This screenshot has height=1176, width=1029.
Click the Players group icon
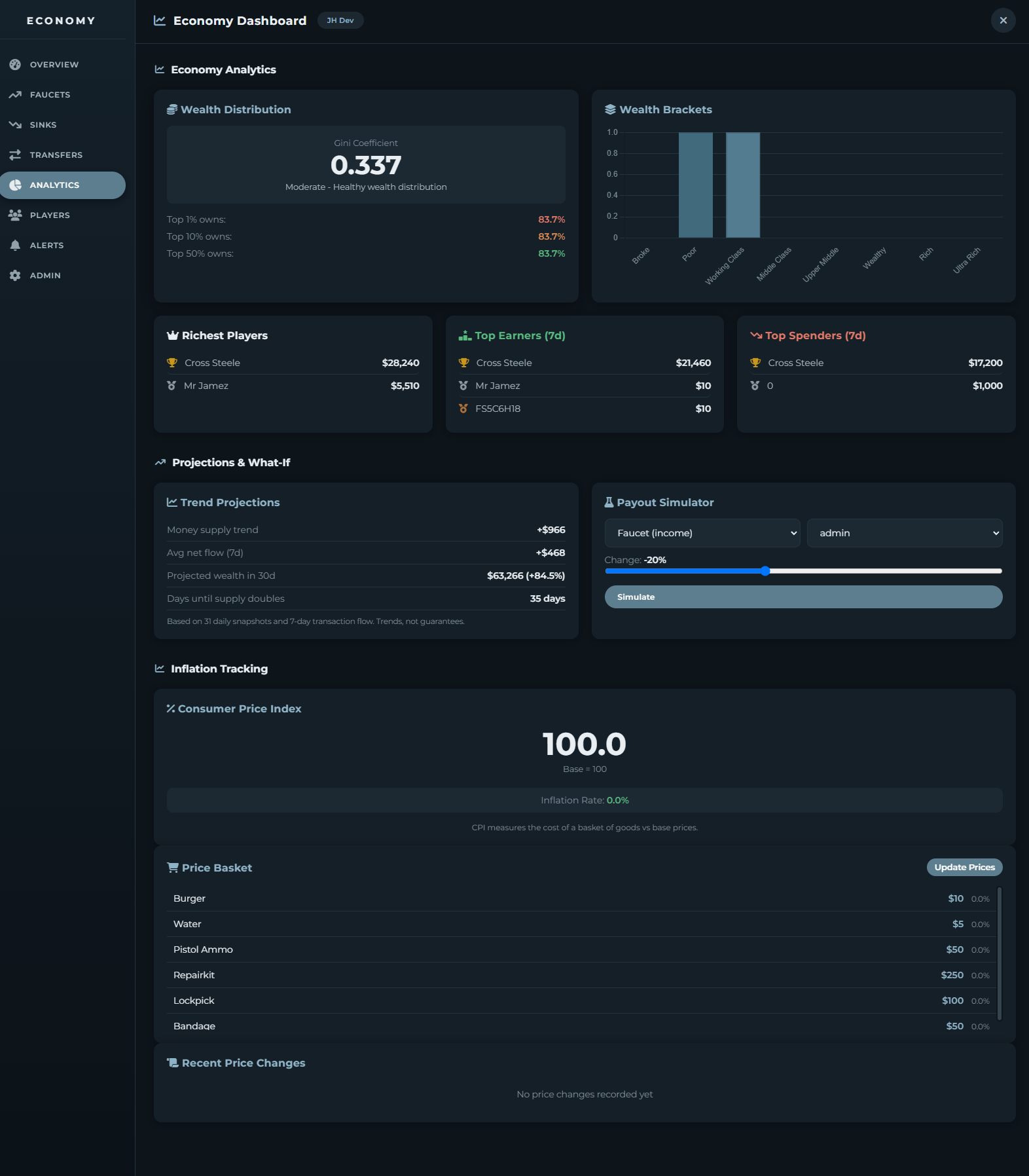click(15, 215)
